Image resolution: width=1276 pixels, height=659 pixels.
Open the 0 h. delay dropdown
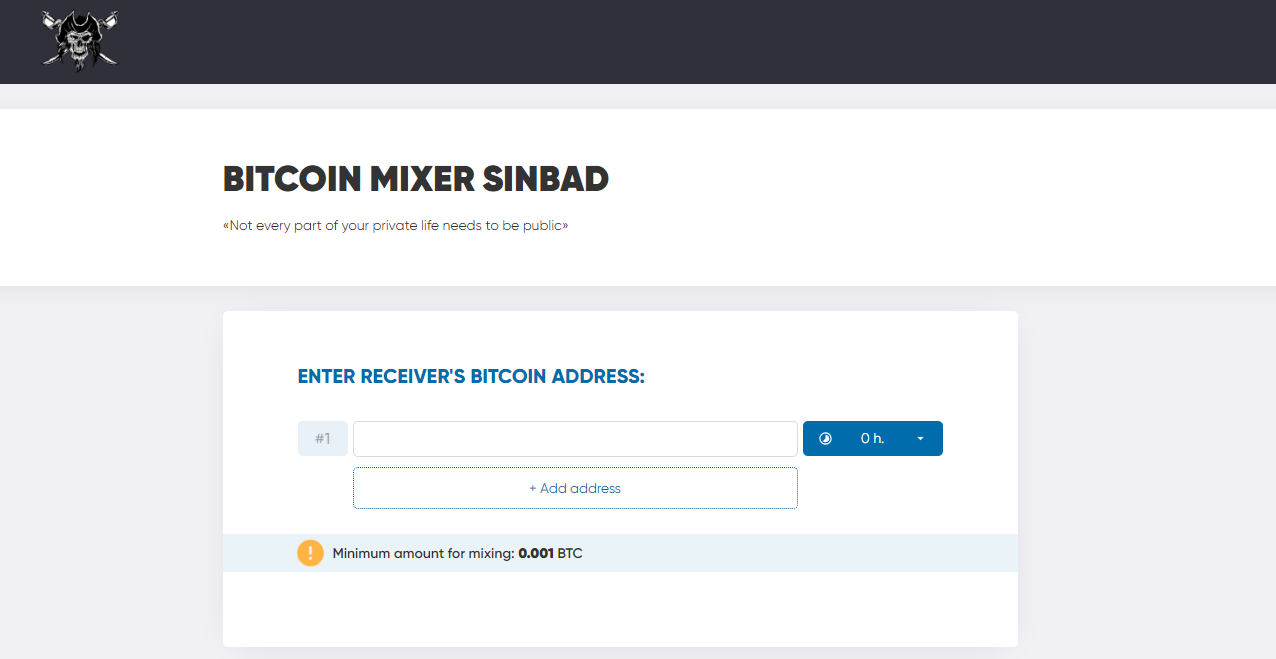(x=873, y=438)
